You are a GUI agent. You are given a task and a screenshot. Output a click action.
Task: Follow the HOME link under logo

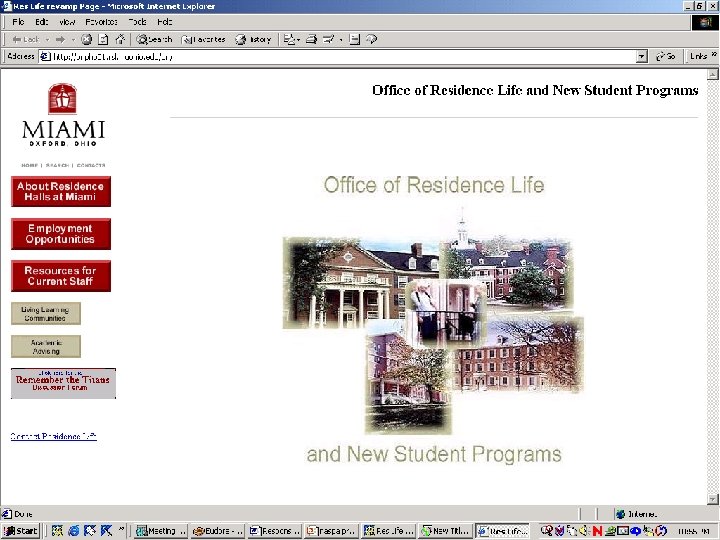click(29, 165)
